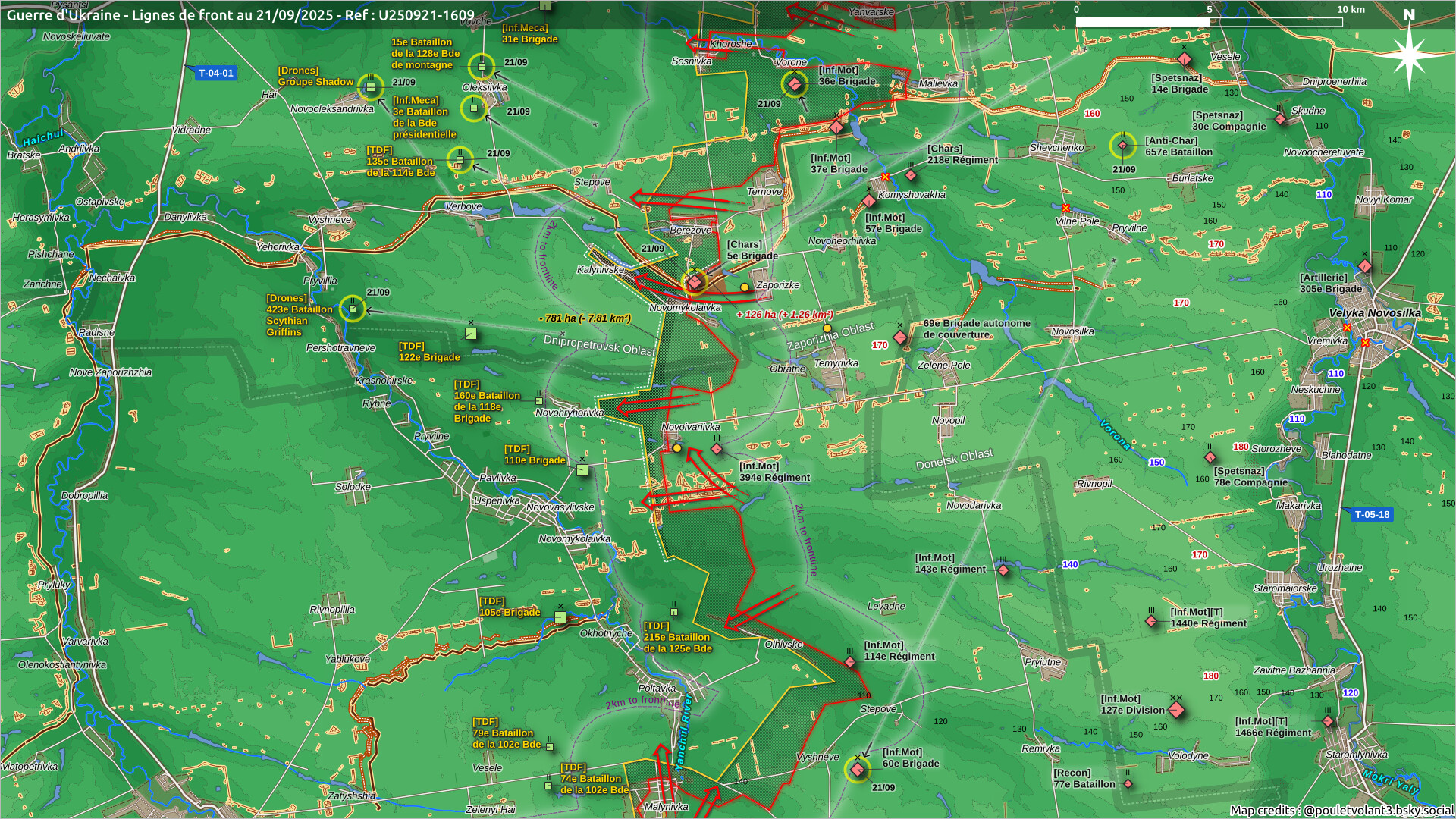Click the T-04-01 road sign label
Image resolution: width=1456 pixels, height=819 pixels.
[x=215, y=74]
